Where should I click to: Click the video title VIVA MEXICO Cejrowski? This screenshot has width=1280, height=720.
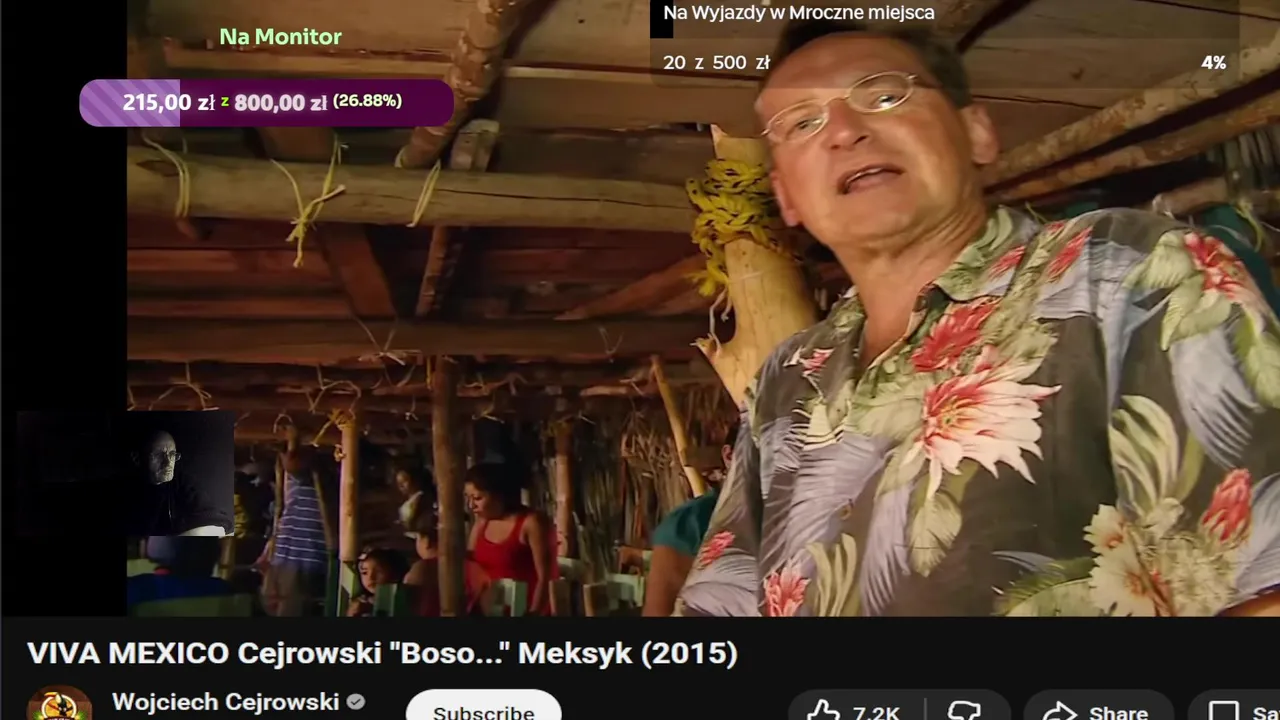pyautogui.click(x=382, y=653)
